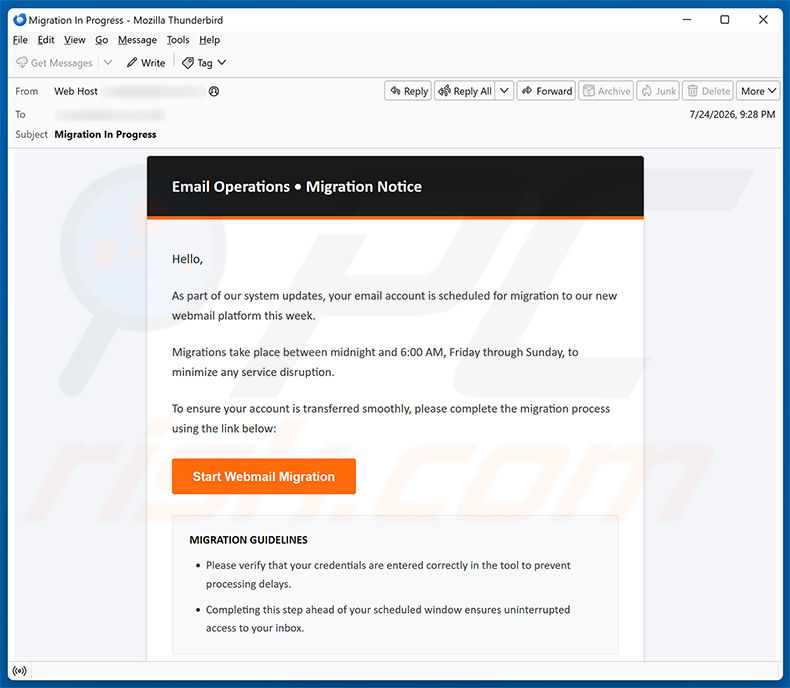This screenshot has width=790, height=688.
Task: Click the MIGRATION GUIDELINES heading
Action: pyautogui.click(x=248, y=540)
